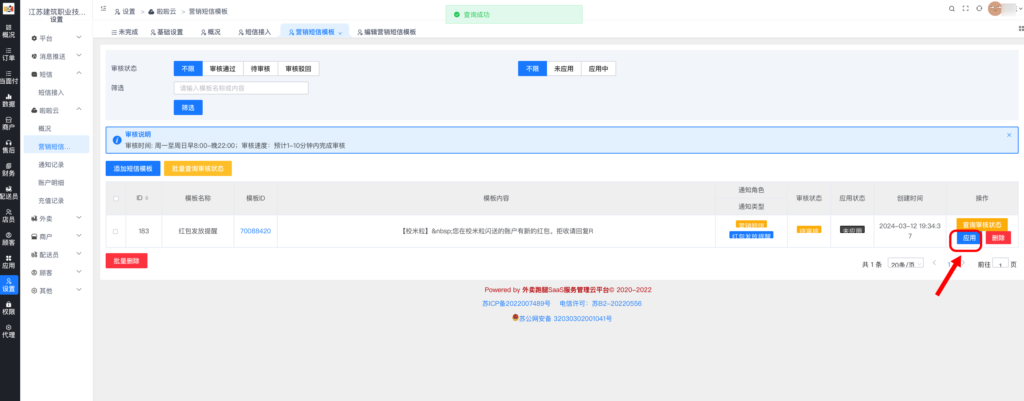The height and width of the screenshot is (401, 1024).
Task: Open 应用 in the dark left rail
Action: click(x=8, y=262)
